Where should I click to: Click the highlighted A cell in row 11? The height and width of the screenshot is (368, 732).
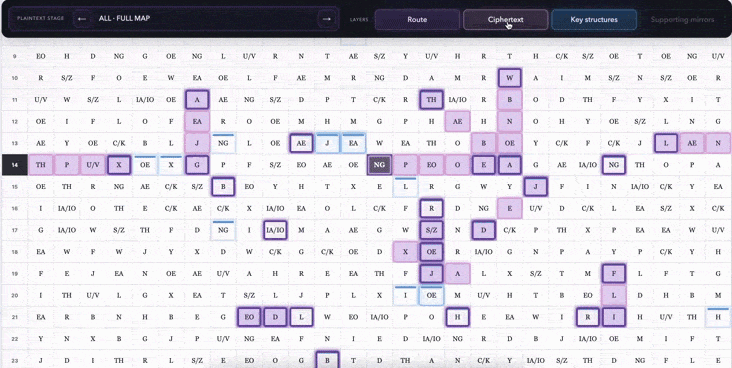click(x=197, y=100)
